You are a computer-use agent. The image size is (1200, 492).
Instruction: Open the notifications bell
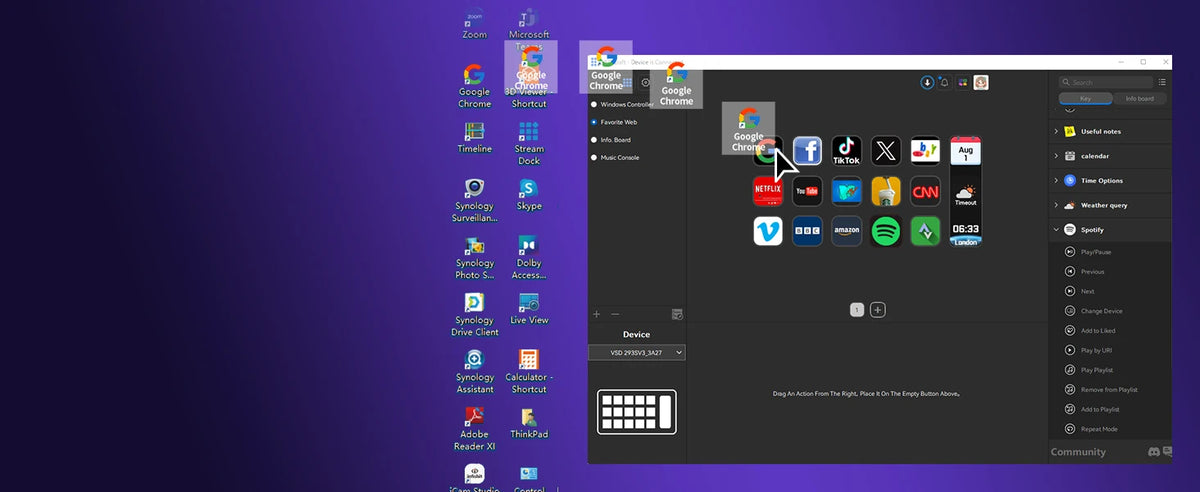944,82
